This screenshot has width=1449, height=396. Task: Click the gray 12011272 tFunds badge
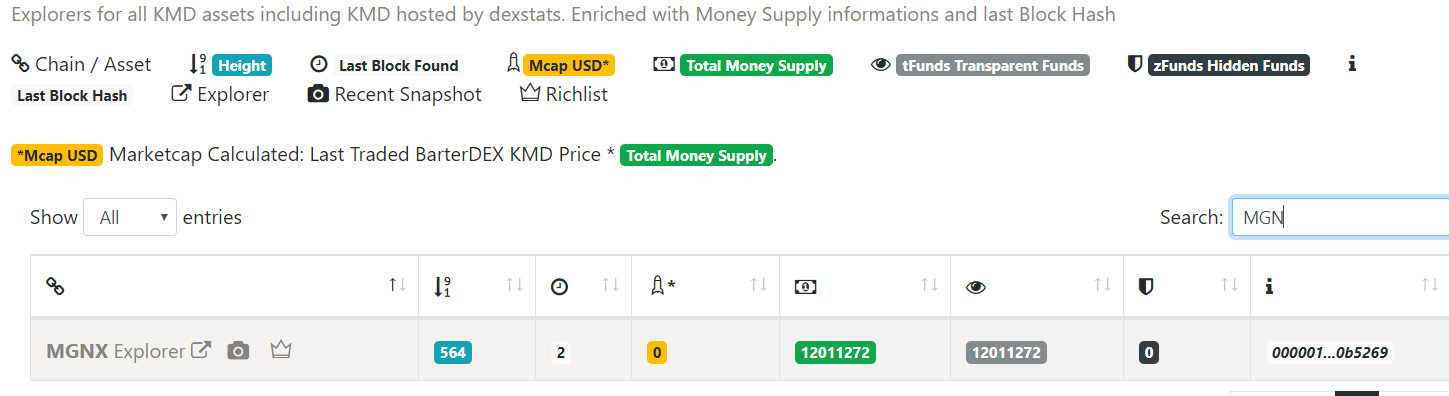[1006, 352]
